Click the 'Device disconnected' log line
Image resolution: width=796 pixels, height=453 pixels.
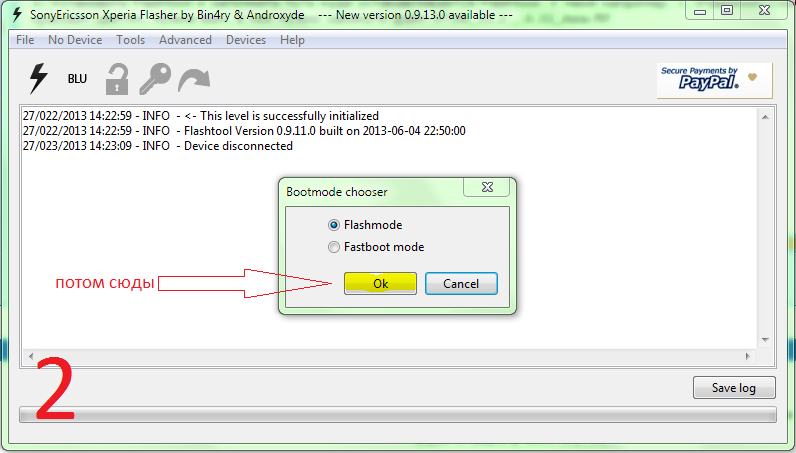point(158,146)
